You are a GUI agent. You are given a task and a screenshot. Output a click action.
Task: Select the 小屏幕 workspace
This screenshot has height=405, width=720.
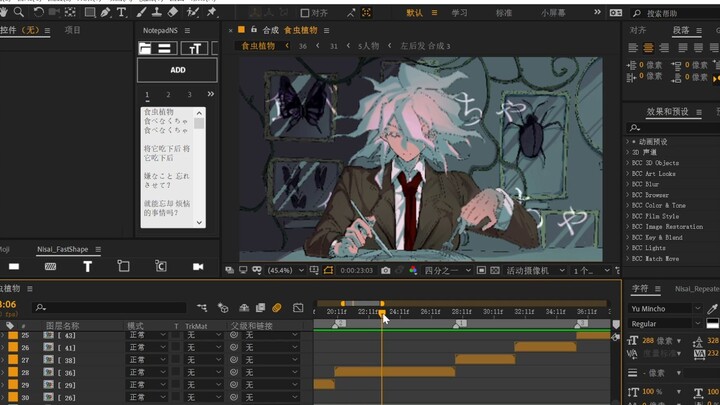(553, 13)
